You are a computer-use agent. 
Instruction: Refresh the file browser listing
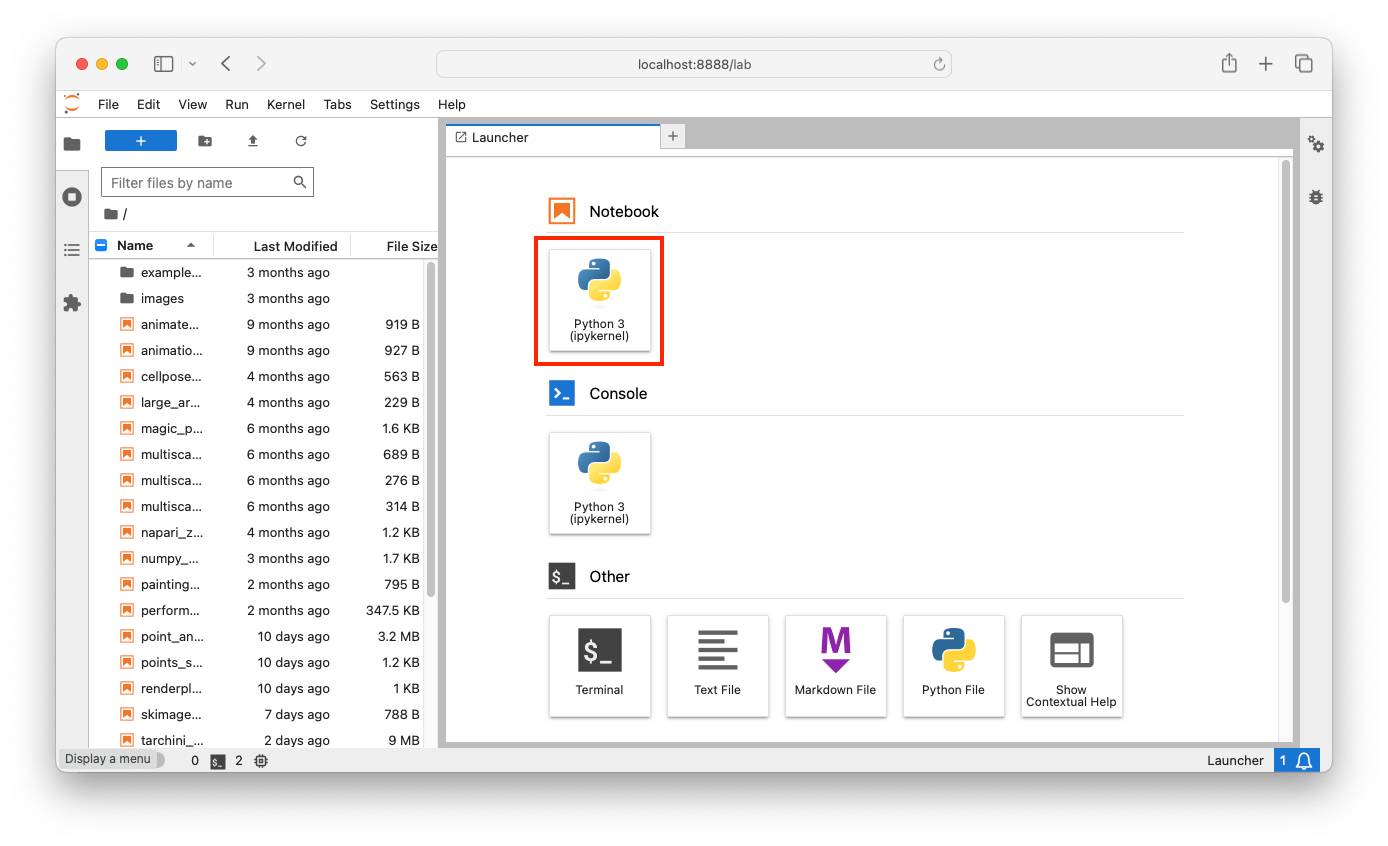[x=301, y=141]
